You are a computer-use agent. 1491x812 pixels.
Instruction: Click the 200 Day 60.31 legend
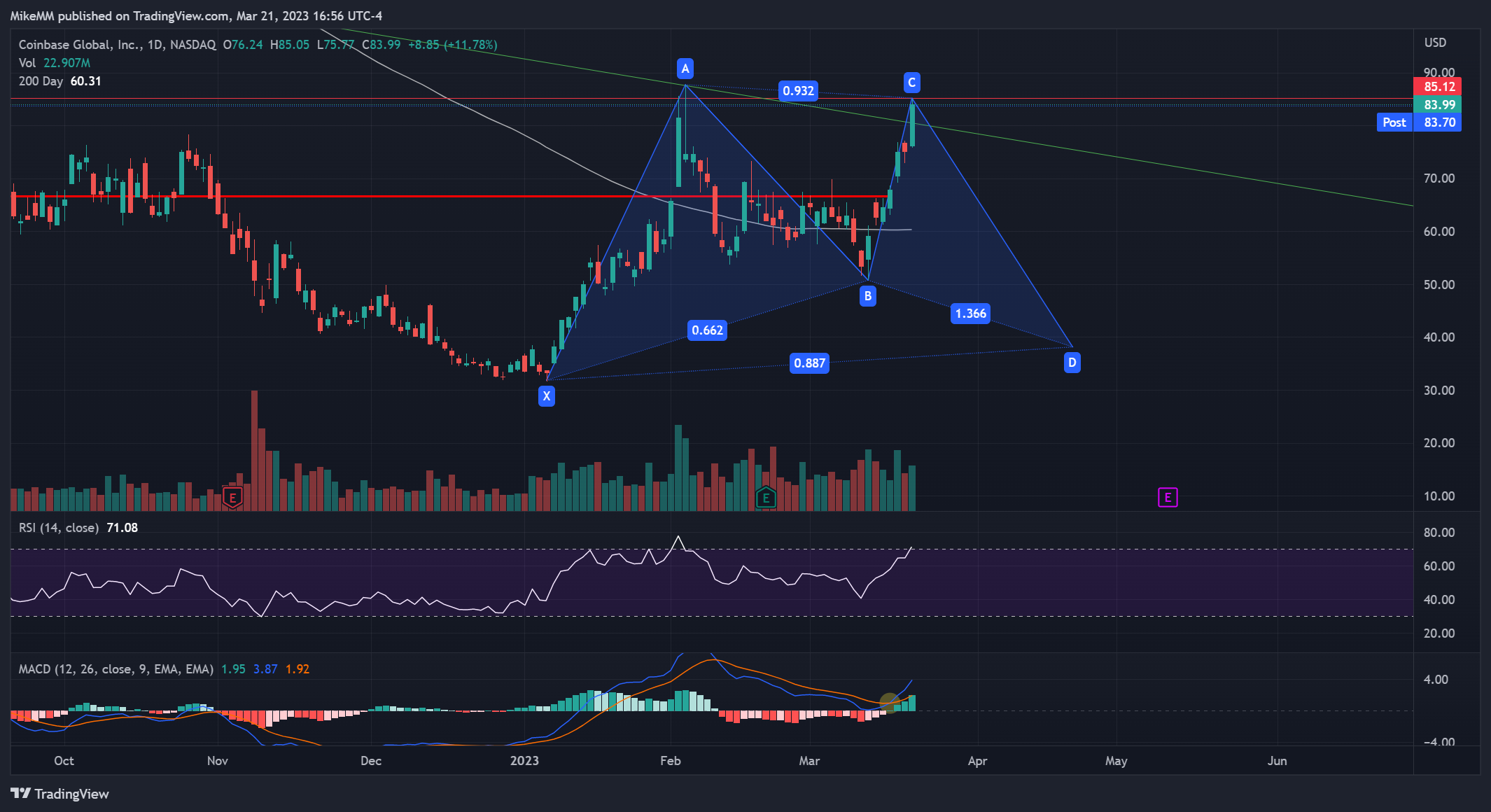point(60,81)
